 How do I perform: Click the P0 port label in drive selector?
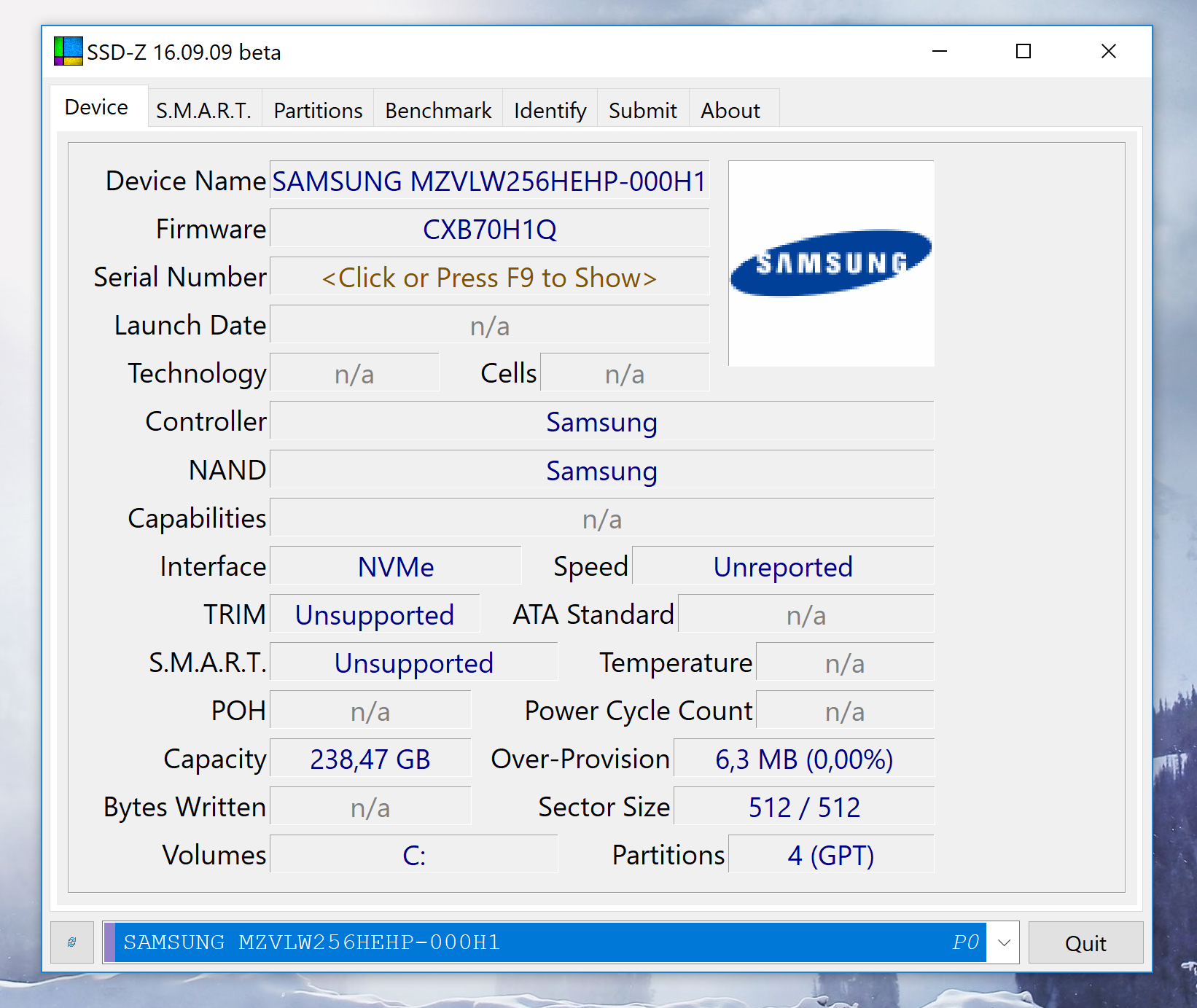pyautogui.click(x=966, y=942)
